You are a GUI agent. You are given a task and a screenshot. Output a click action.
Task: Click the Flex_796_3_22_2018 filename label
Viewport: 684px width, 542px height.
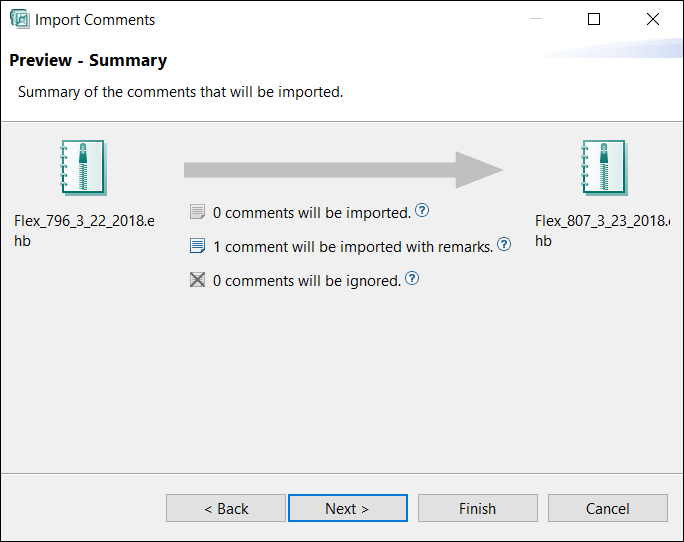click(84, 230)
